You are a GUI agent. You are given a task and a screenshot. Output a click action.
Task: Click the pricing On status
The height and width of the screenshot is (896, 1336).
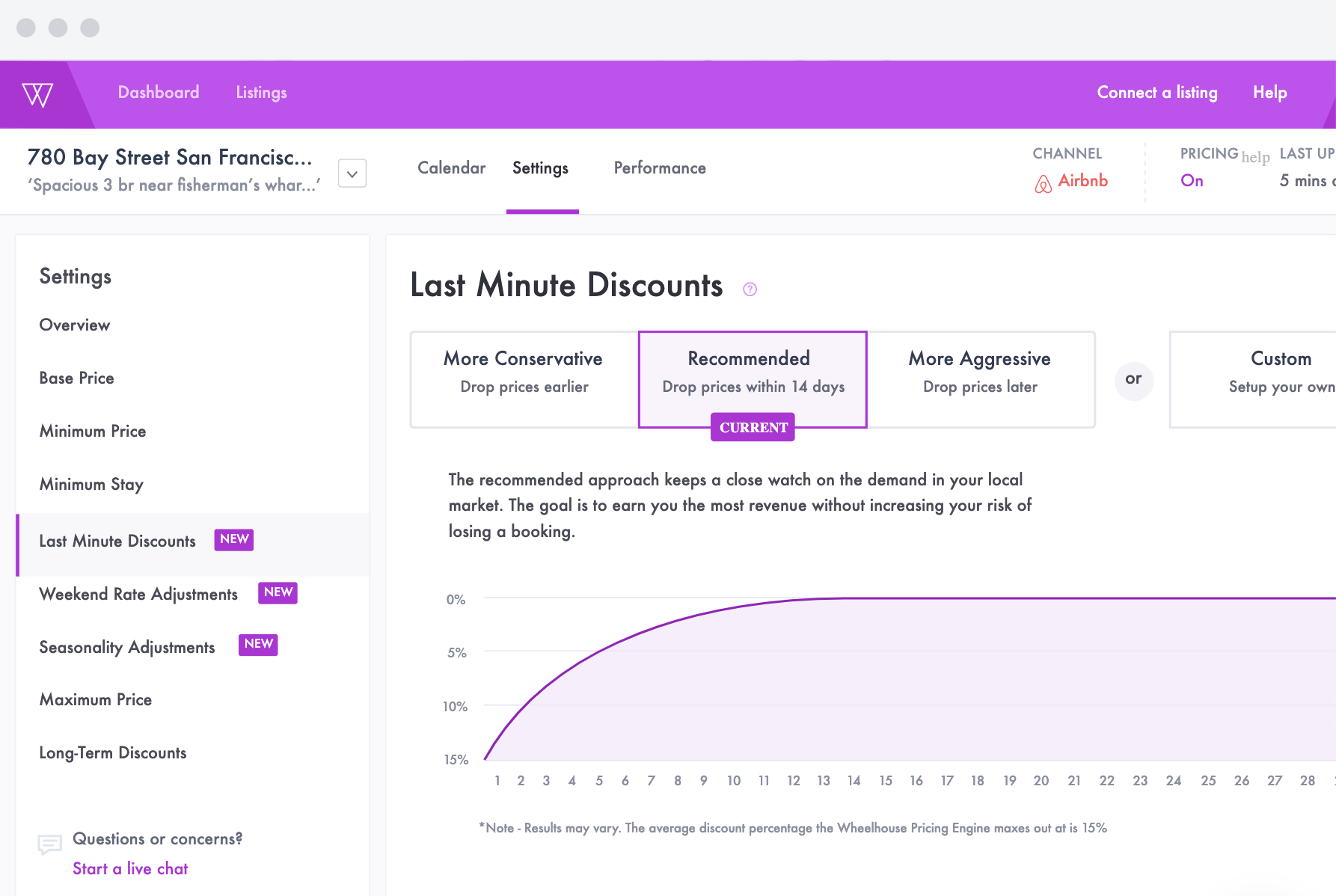(1192, 181)
